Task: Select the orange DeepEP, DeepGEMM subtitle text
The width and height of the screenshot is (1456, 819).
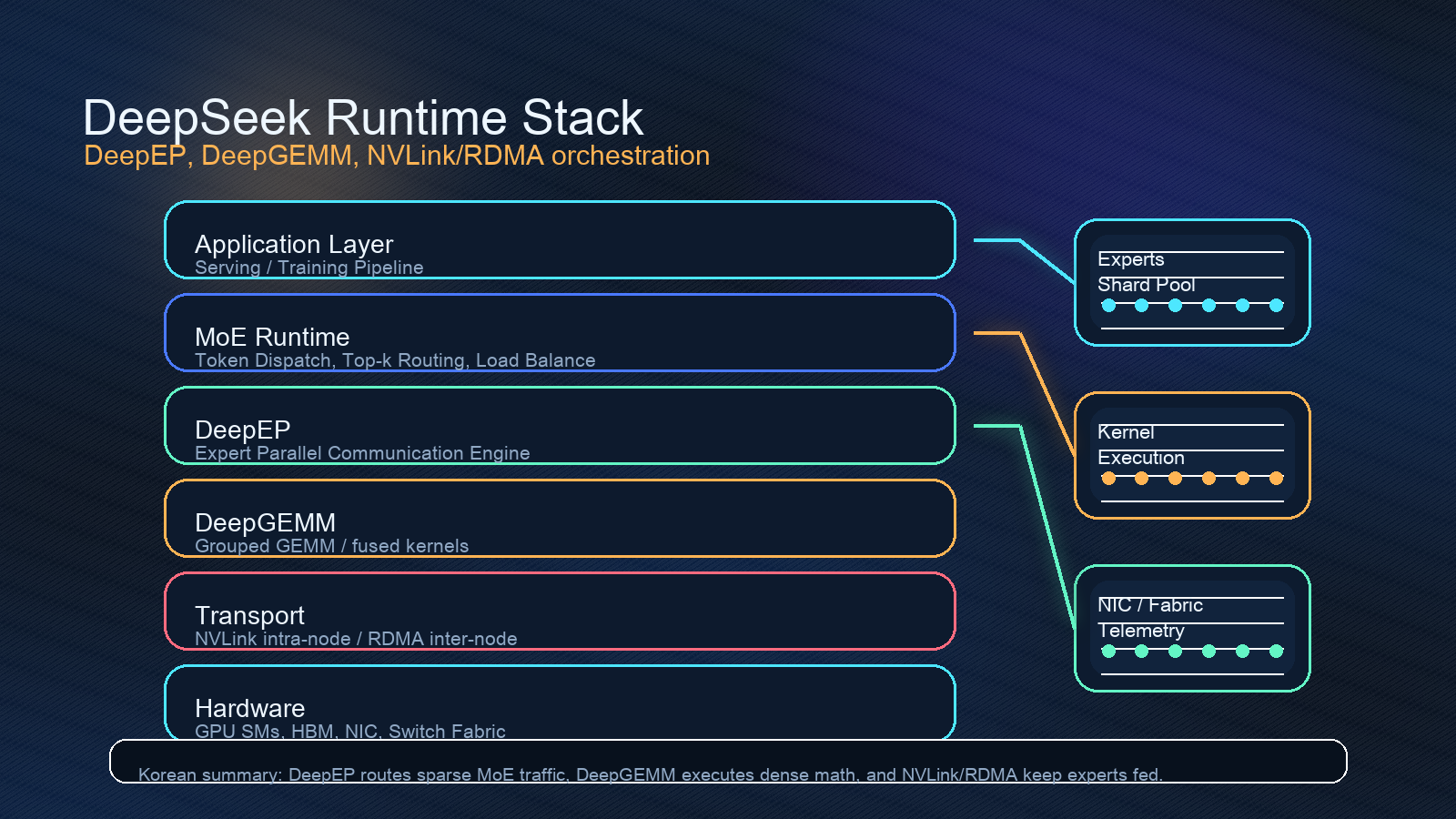Action: (396, 156)
